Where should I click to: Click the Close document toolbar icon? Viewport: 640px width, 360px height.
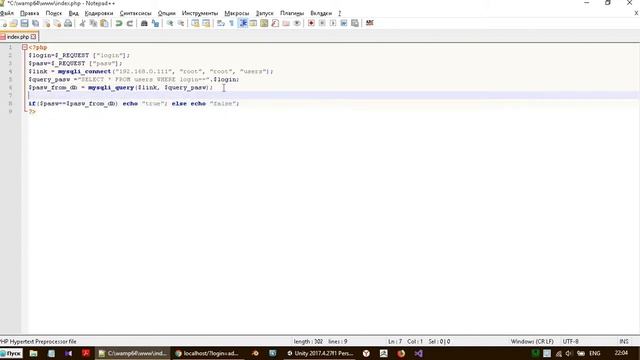click(47, 23)
